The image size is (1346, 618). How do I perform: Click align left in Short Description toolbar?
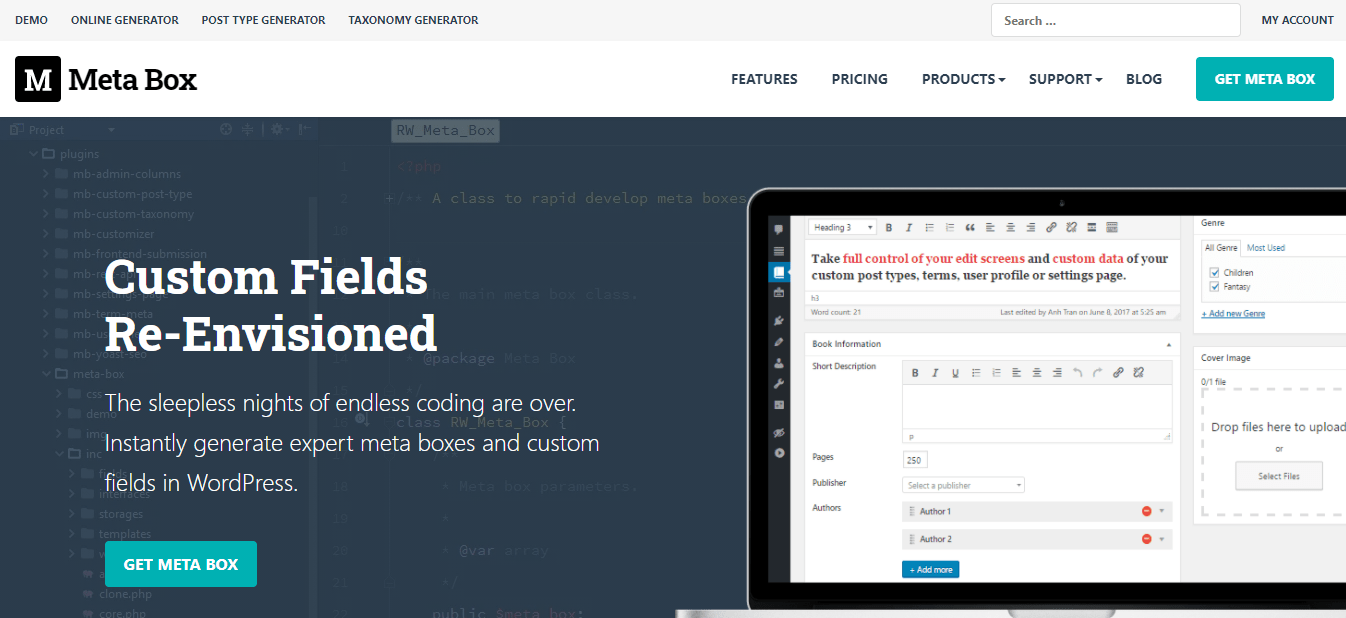[1016, 373]
